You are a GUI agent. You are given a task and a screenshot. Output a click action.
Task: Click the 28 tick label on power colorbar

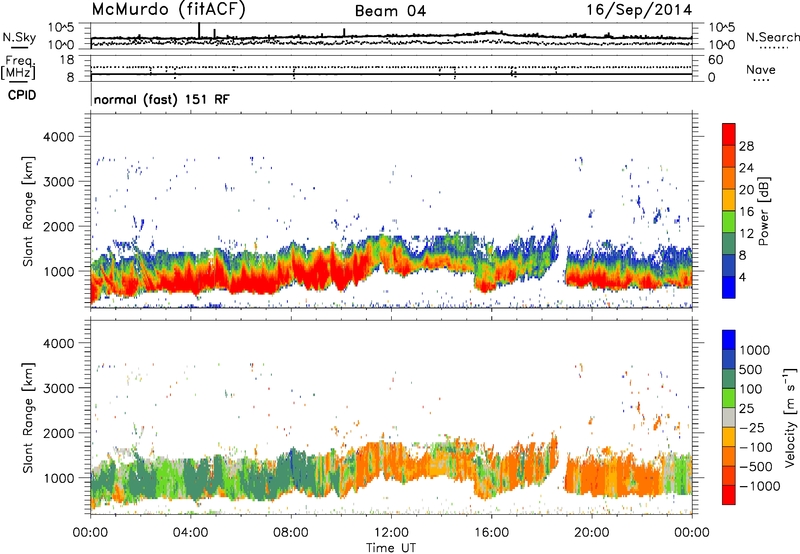[746, 146]
